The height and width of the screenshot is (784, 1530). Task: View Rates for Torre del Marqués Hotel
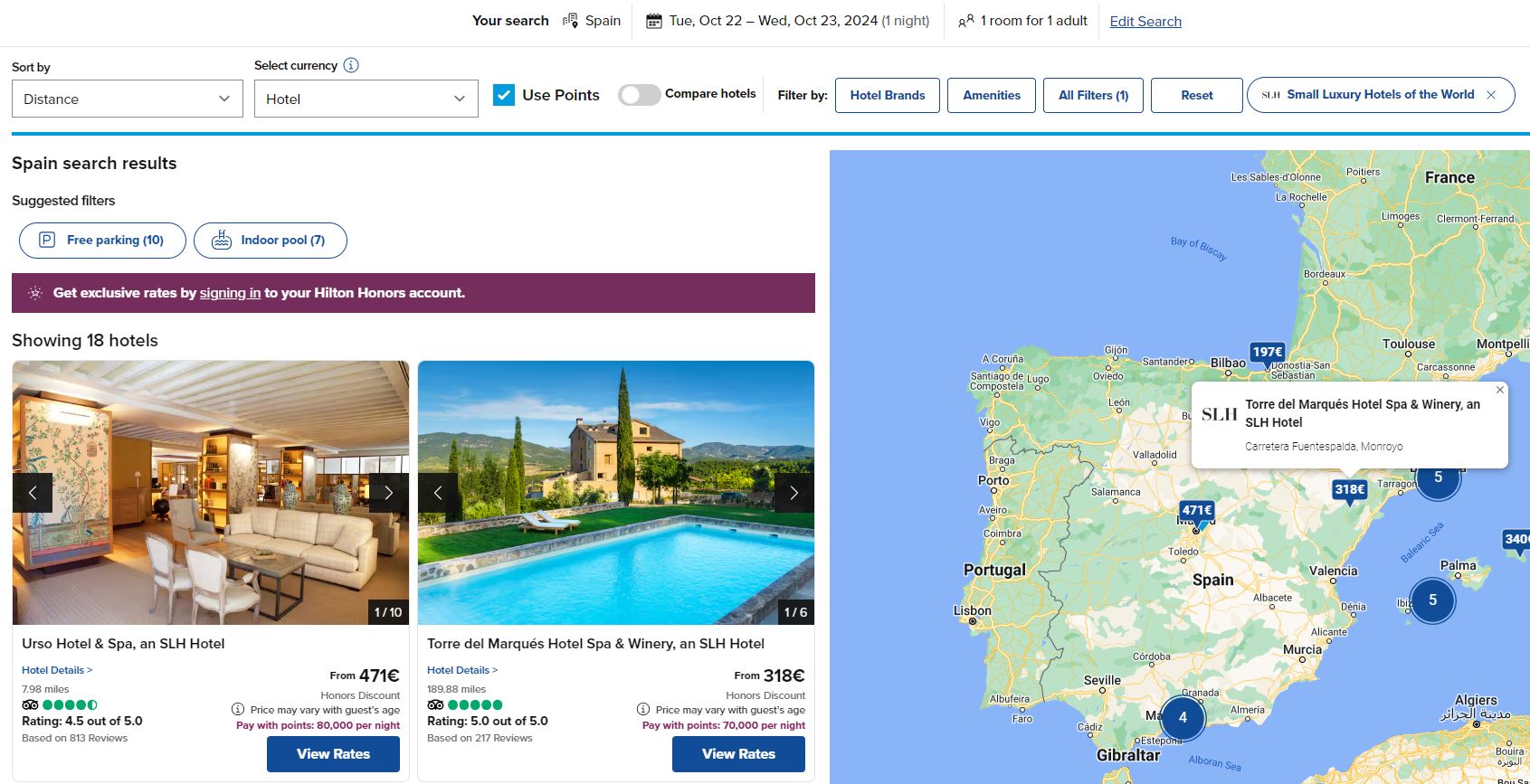click(x=738, y=754)
